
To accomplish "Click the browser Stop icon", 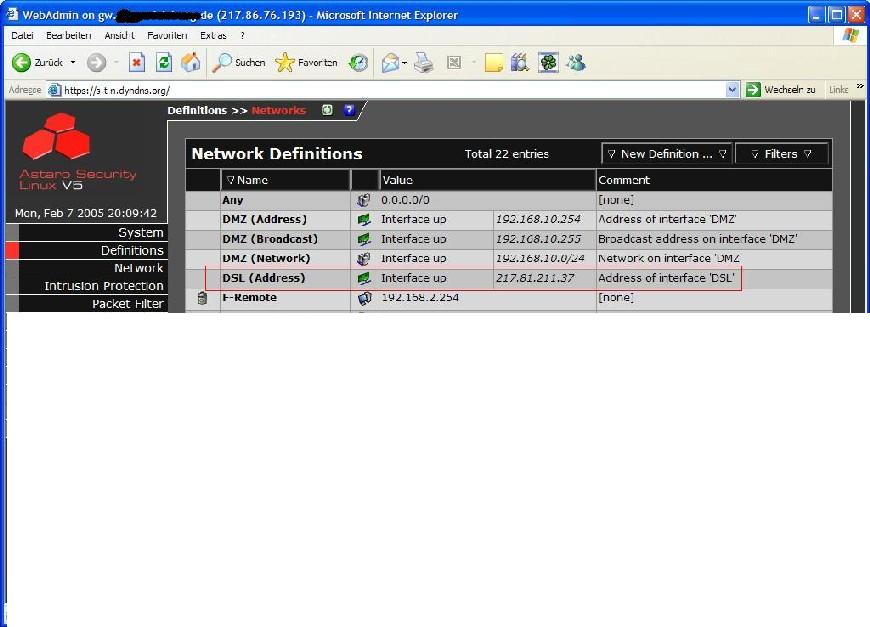I will pos(137,63).
